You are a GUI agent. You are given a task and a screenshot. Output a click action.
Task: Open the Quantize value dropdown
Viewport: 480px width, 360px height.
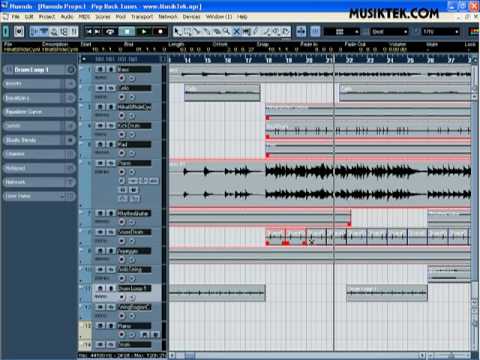[x=441, y=32]
